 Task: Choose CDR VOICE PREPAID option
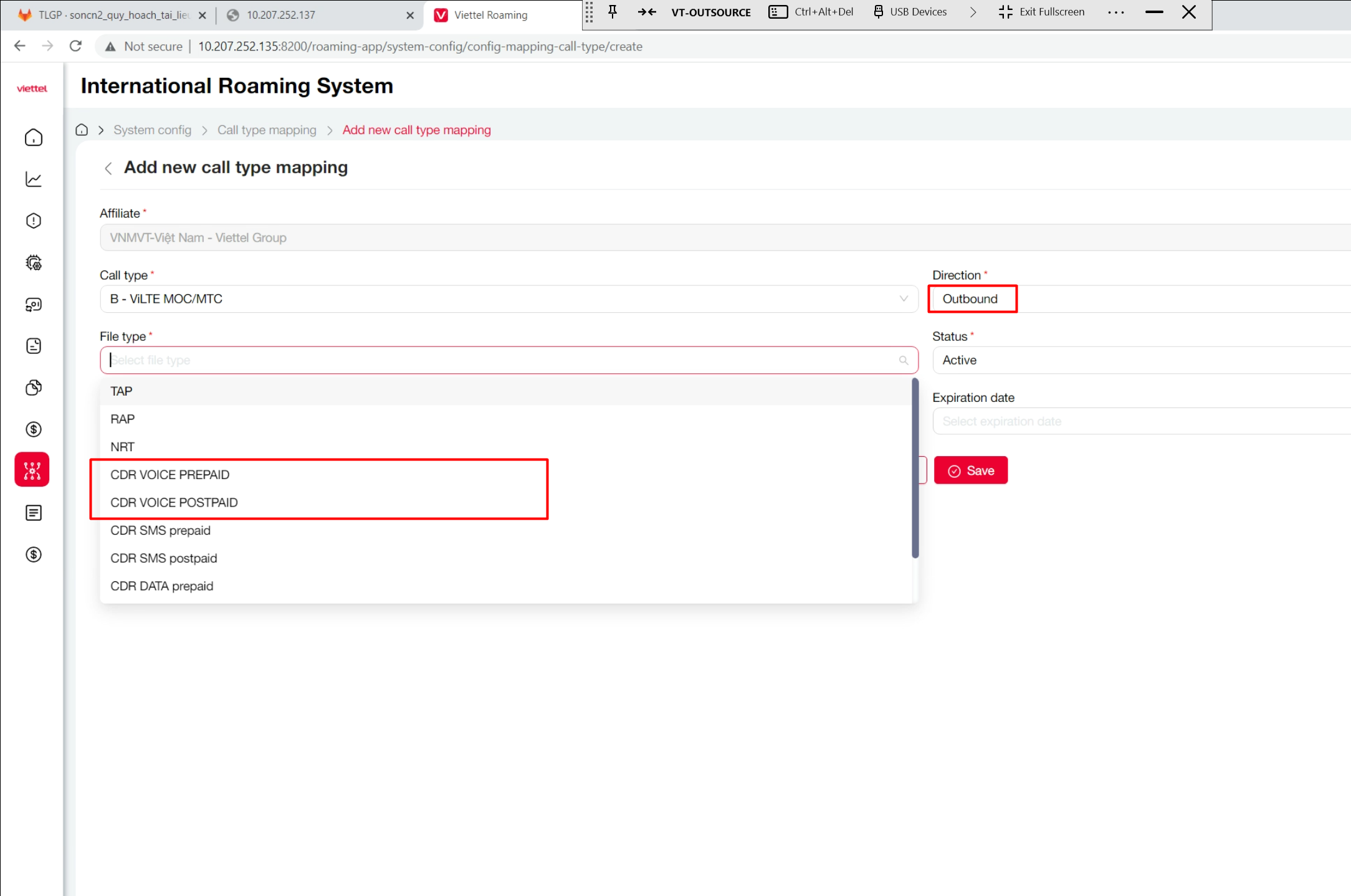click(x=170, y=475)
